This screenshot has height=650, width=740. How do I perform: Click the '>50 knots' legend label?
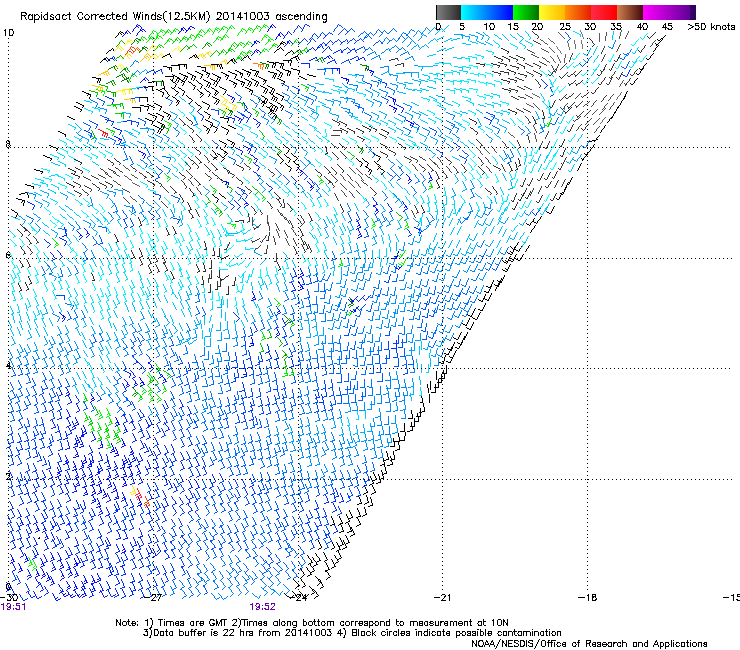[x=711, y=27]
